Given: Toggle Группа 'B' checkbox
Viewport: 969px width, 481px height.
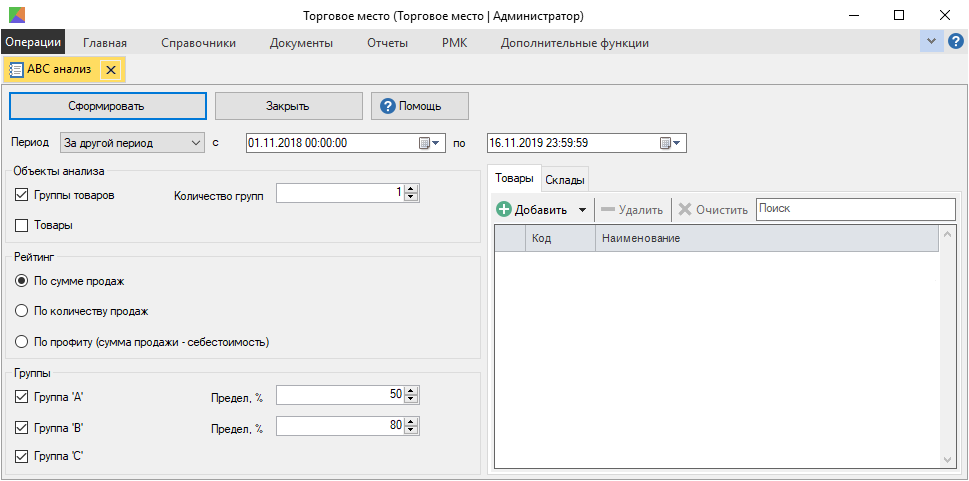Looking at the screenshot, I should click(22, 427).
